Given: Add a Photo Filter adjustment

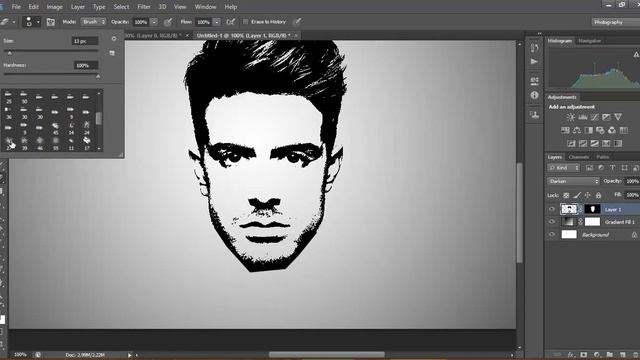Looking at the screenshot, I should 600,131.
